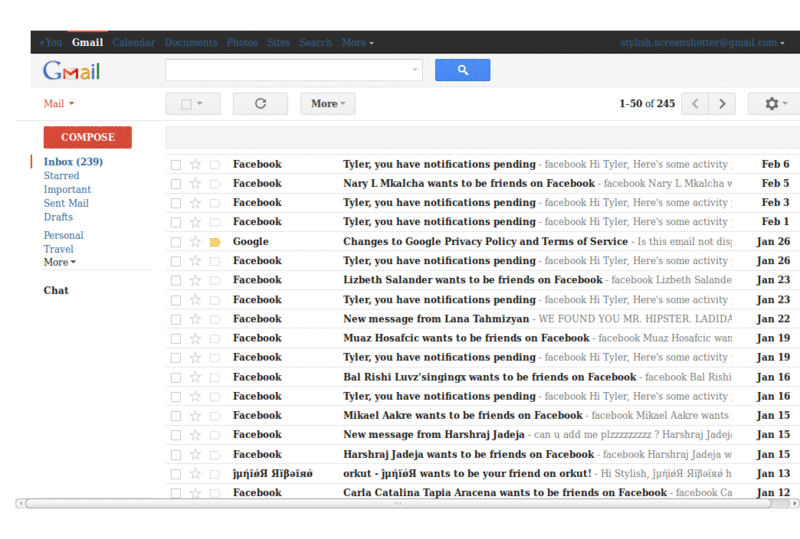Open the More actions toolbar dropdown
The image size is (800, 539).
[x=328, y=104]
